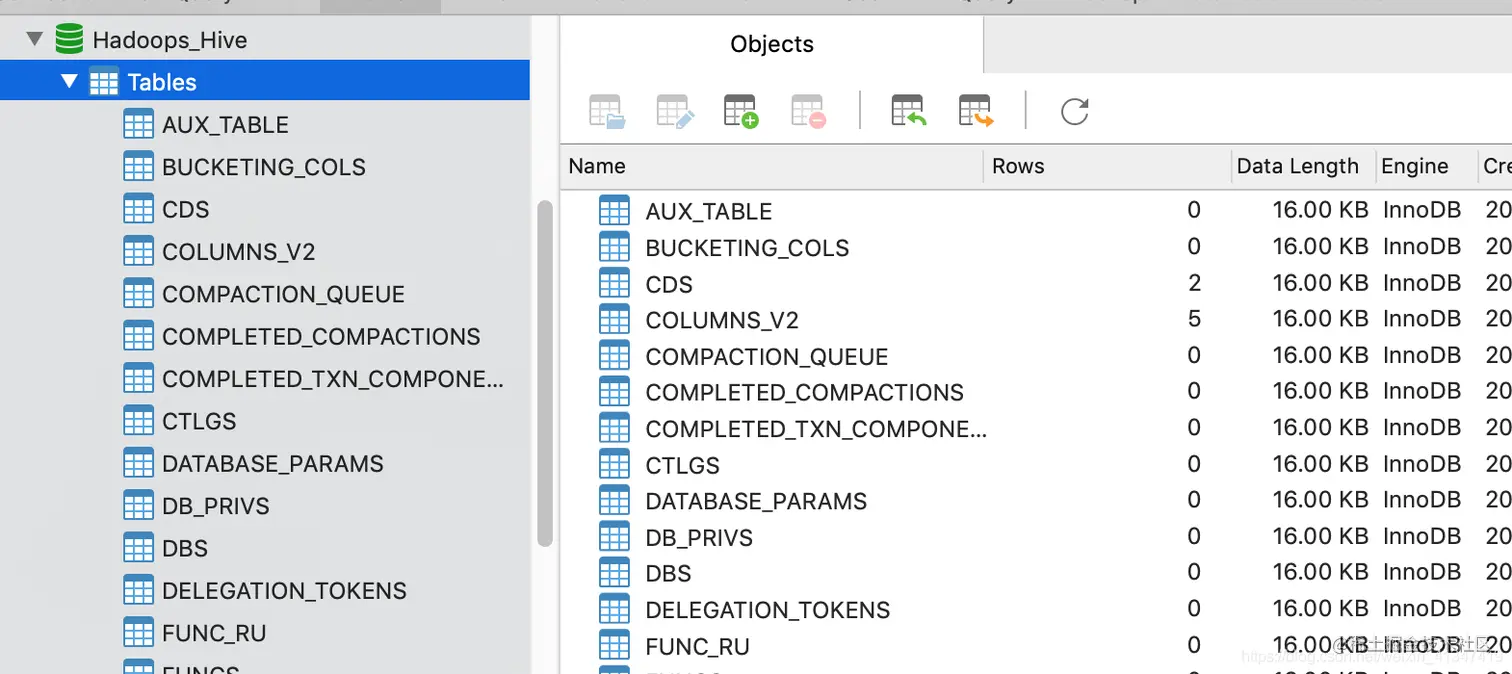1512x674 pixels.
Task: Select DELEGATION_TOKENS in sidebar tree
Action: pos(284,591)
